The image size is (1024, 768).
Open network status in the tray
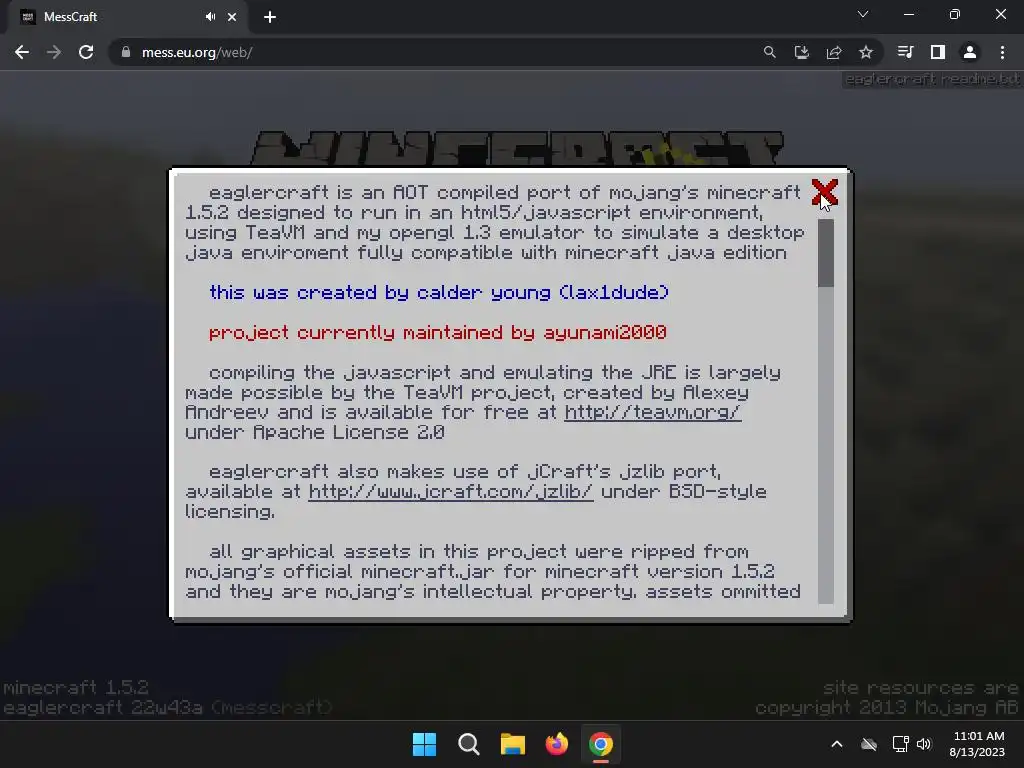pos(901,744)
